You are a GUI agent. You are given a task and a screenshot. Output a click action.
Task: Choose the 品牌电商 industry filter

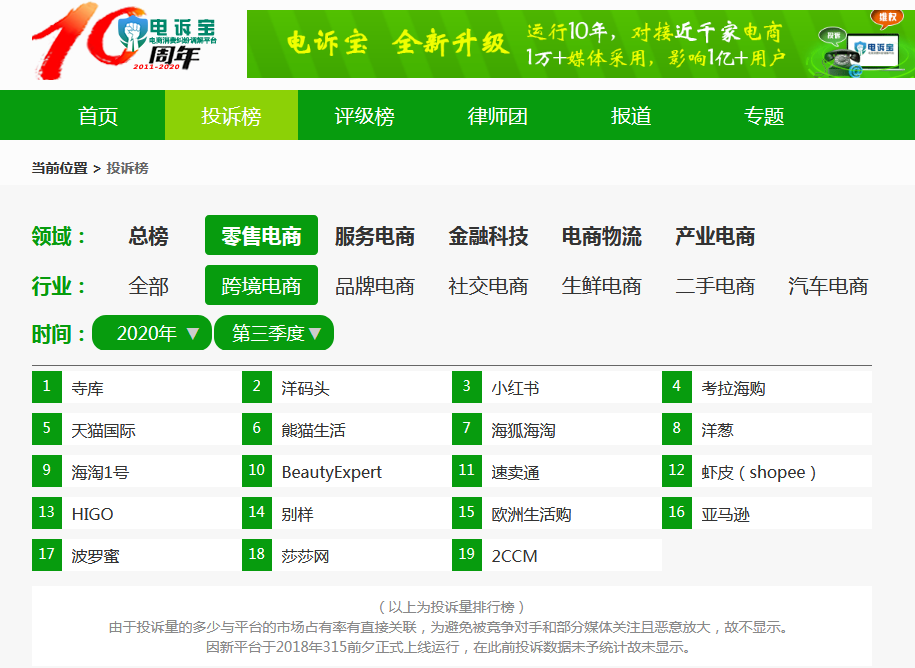[374, 286]
